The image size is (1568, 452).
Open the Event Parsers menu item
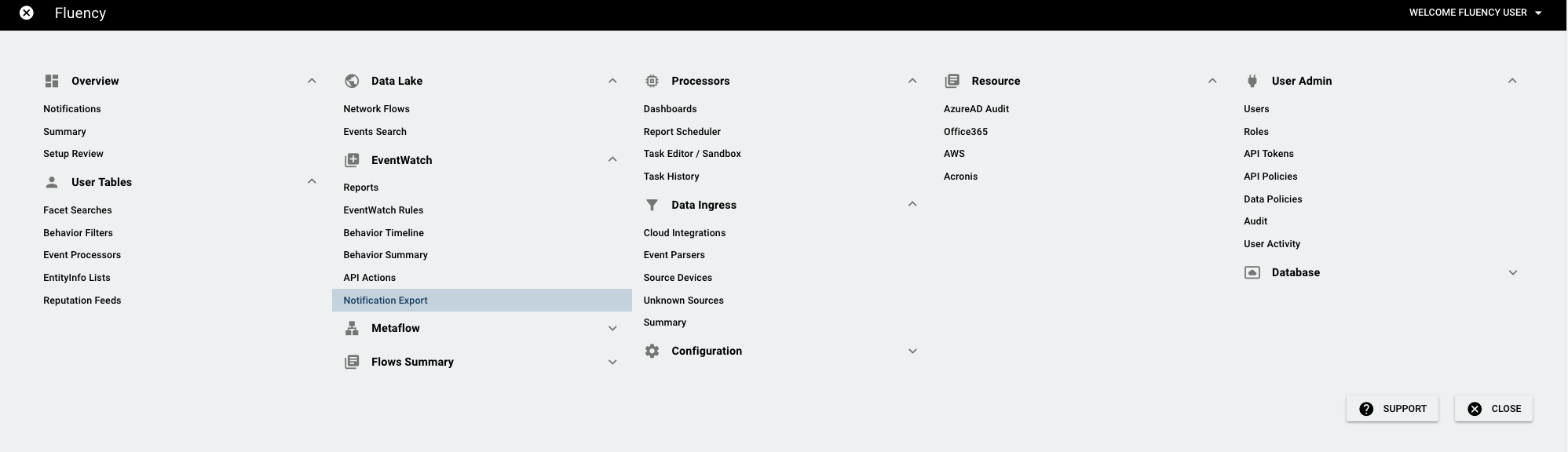point(674,255)
